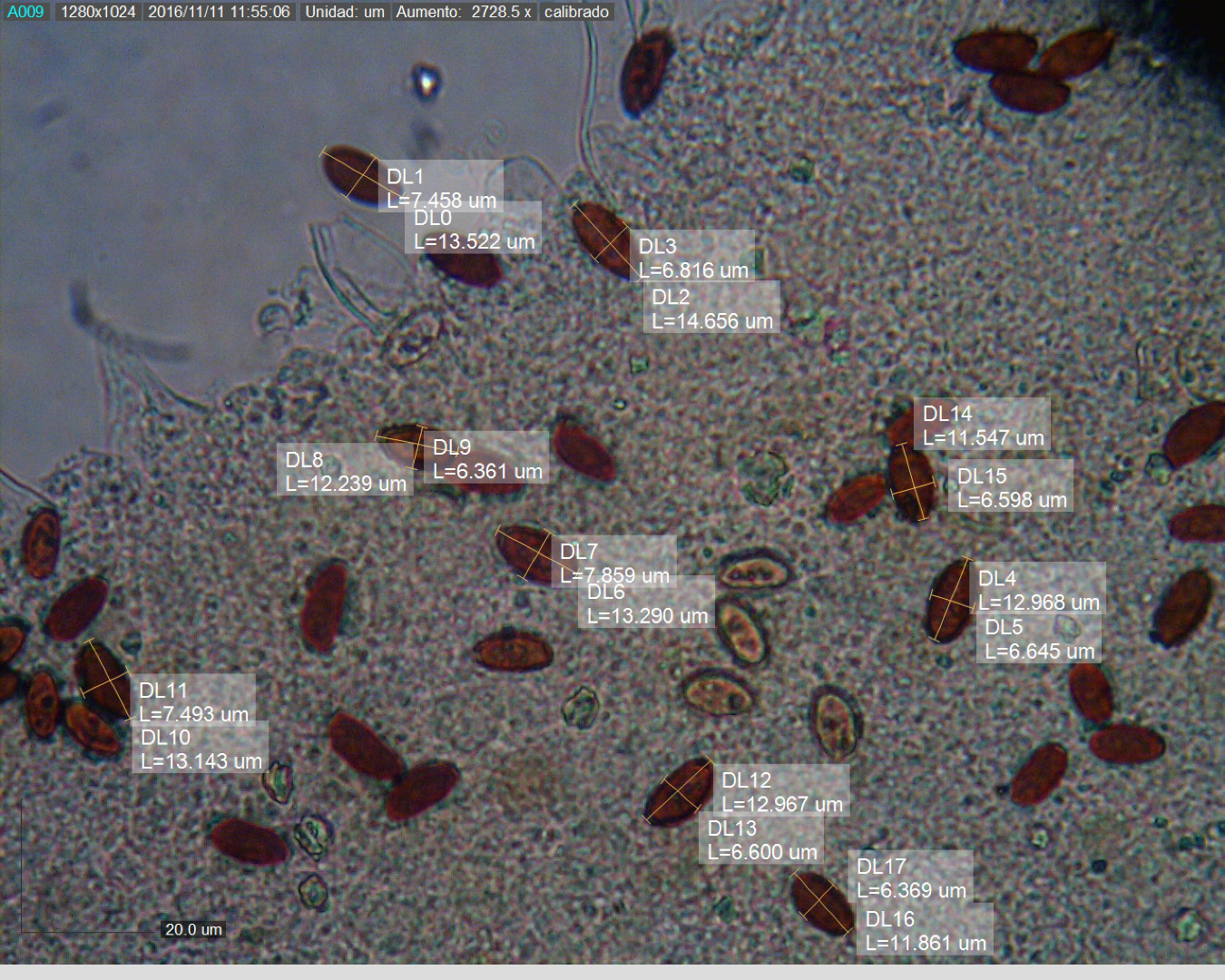Screen dimensions: 1225x980
Task: Select the 1280x1024 resolution field
Action: [98, 12]
